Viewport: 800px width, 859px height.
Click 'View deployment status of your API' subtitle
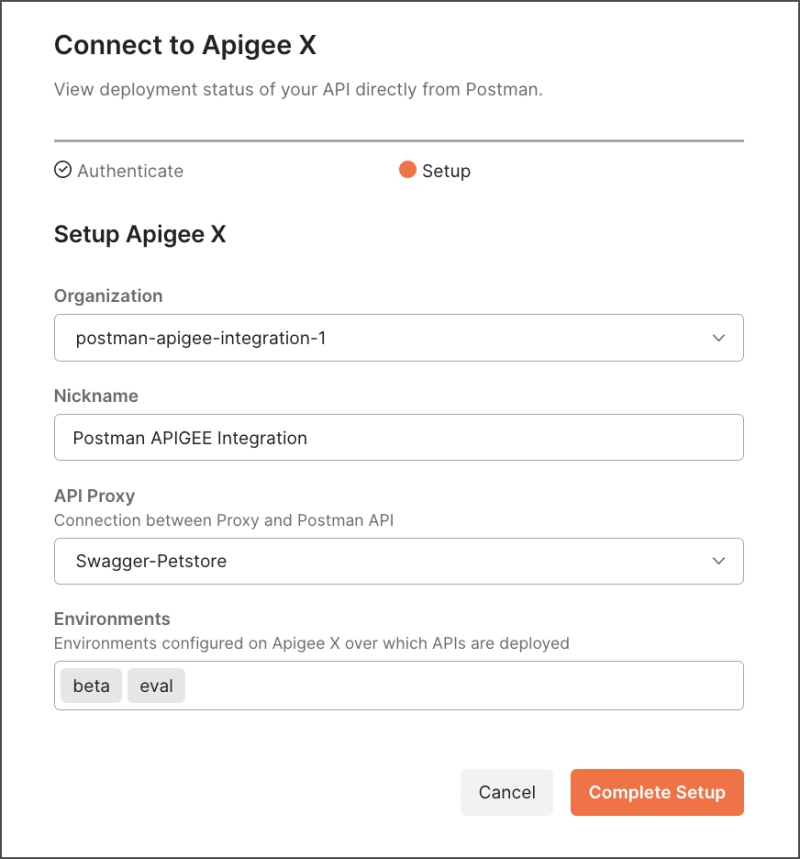[298, 89]
